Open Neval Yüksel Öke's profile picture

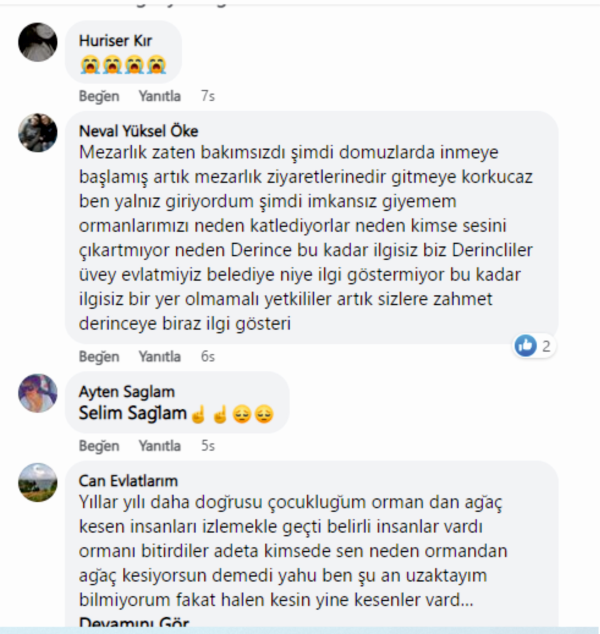click(38, 133)
